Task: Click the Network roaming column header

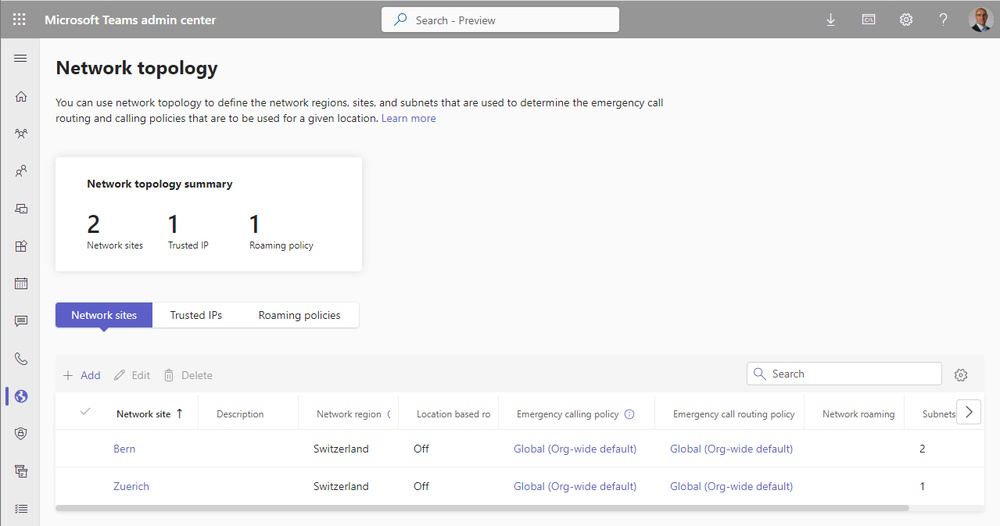Action: 858,414
